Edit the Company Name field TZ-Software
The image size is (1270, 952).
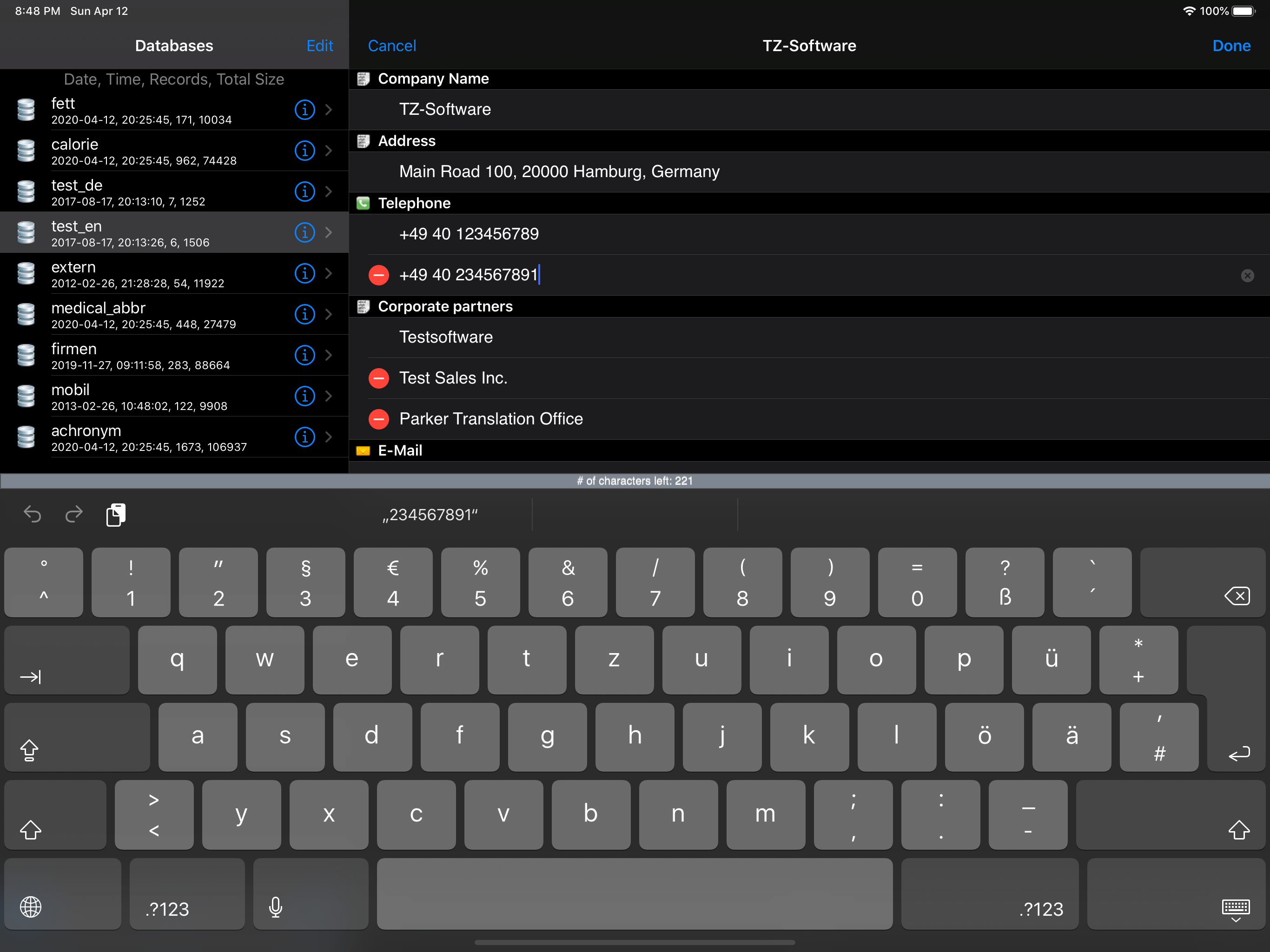click(809, 110)
